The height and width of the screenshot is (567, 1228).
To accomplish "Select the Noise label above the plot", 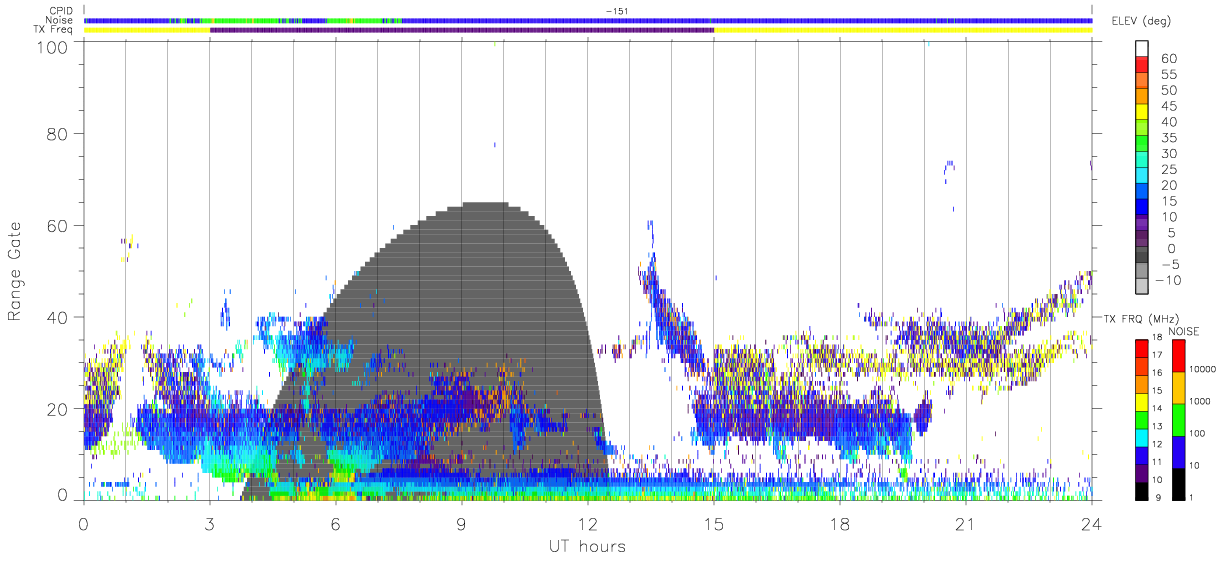I will 59,20.
